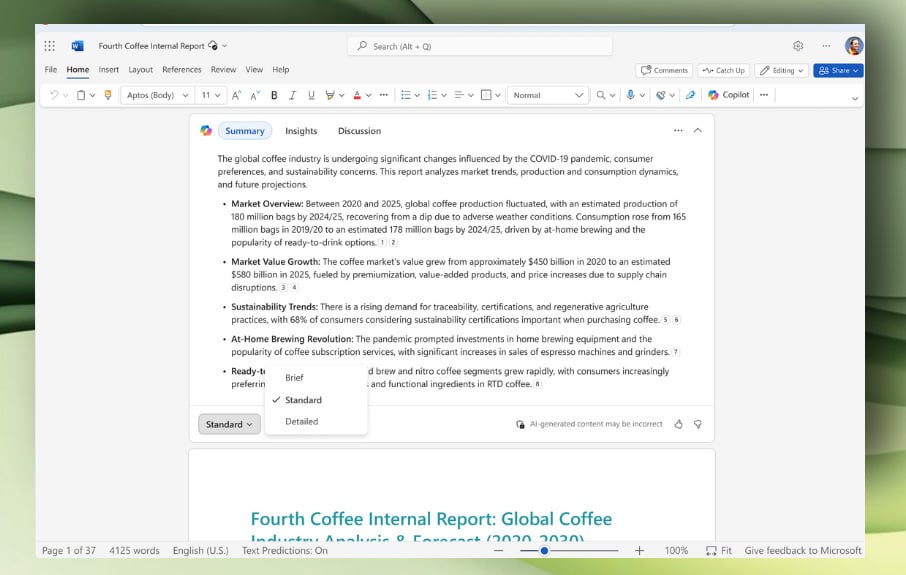Image resolution: width=906 pixels, height=575 pixels.
Task: Open the Normal styles dropdown
Action: tap(548, 95)
